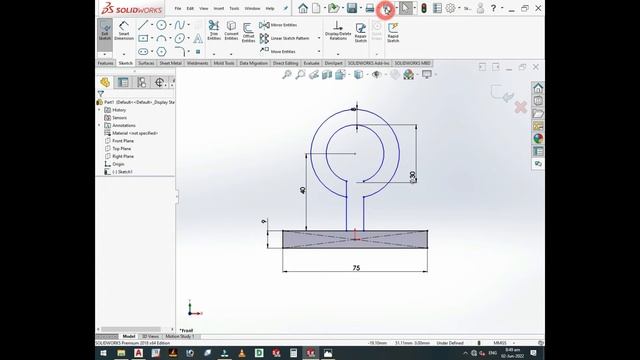The height and width of the screenshot is (360, 640).
Task: Expand the History tree item
Action: coord(99,110)
